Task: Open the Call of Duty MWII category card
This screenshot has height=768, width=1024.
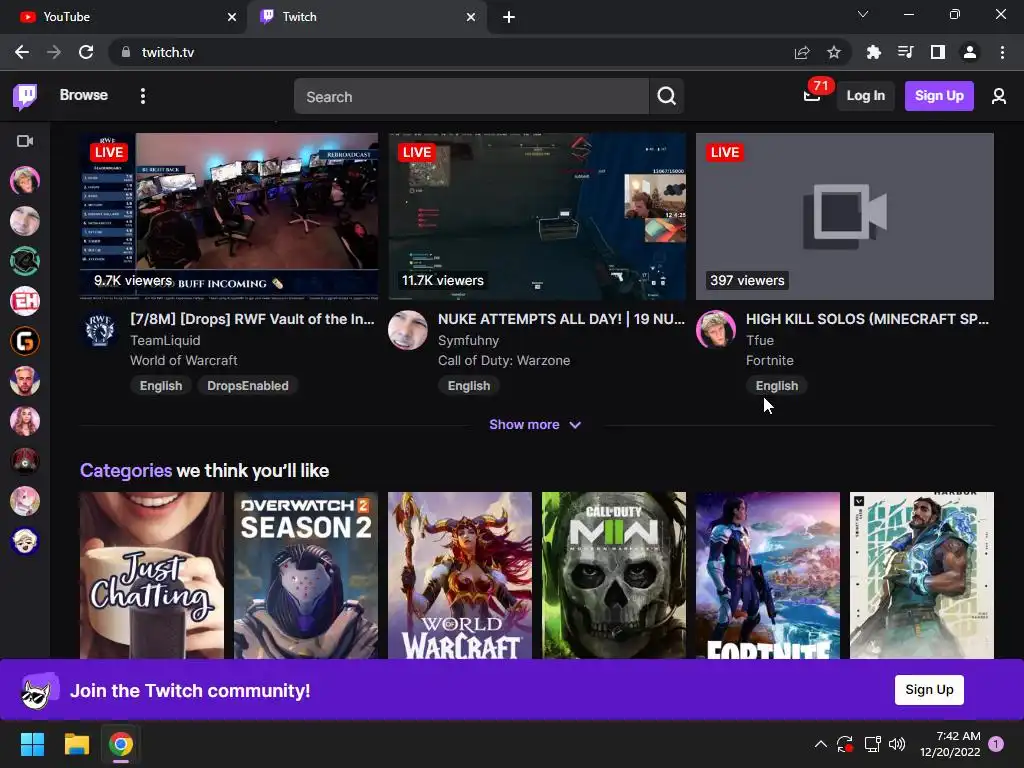Action: [614, 575]
